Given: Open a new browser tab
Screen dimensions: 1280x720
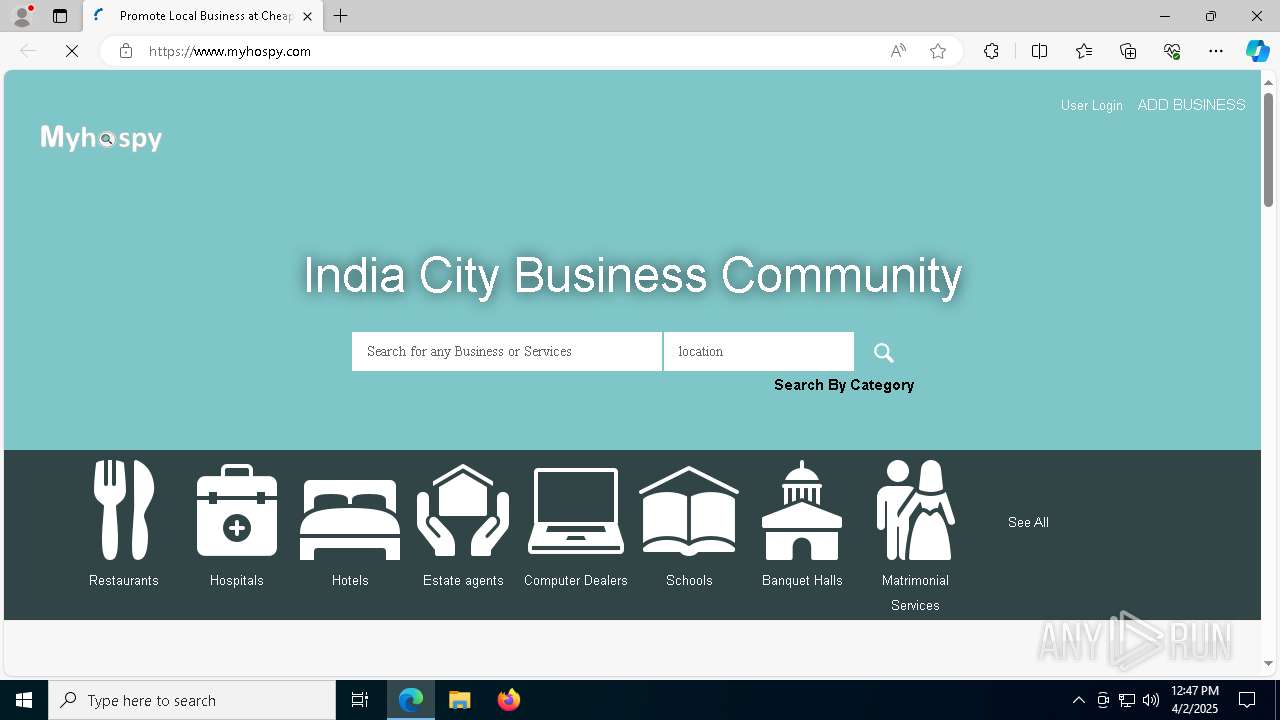Looking at the screenshot, I should tap(340, 16).
